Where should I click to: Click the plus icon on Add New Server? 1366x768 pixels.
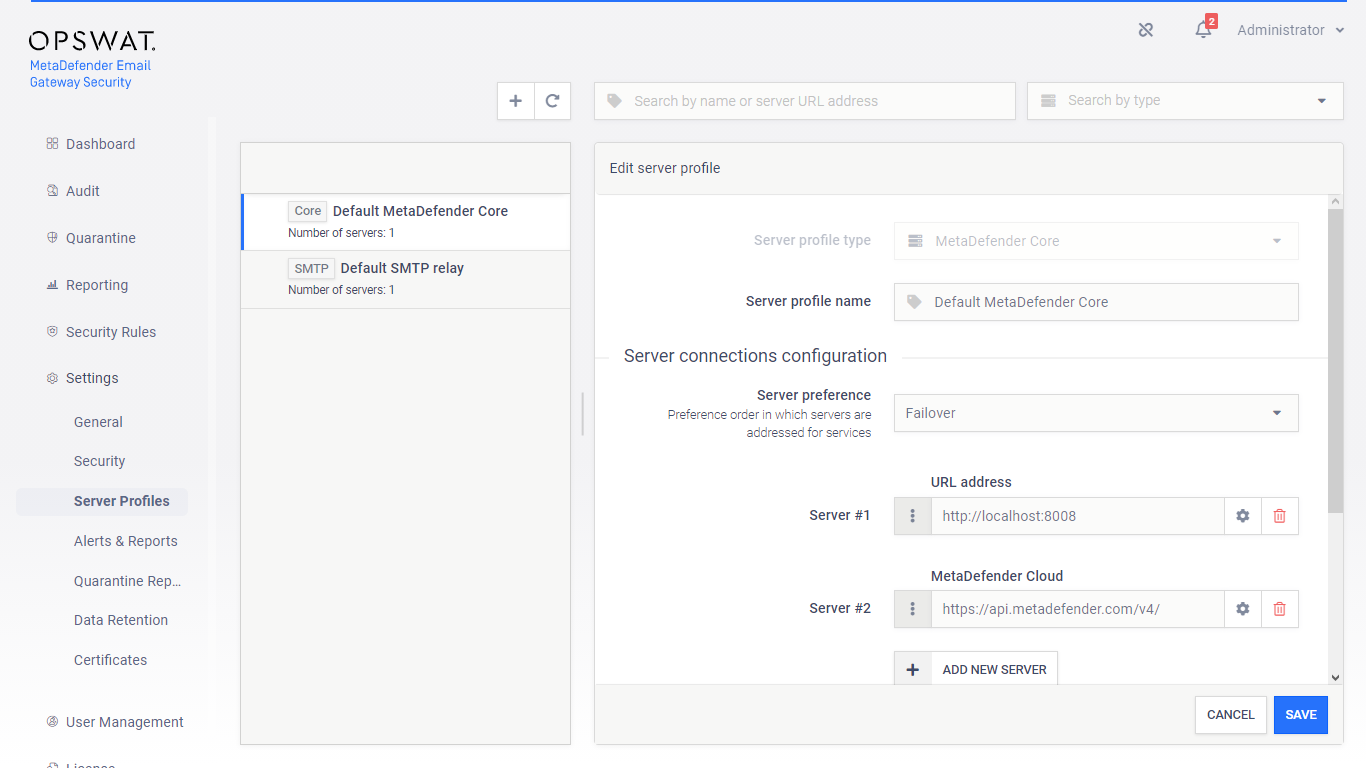912,670
